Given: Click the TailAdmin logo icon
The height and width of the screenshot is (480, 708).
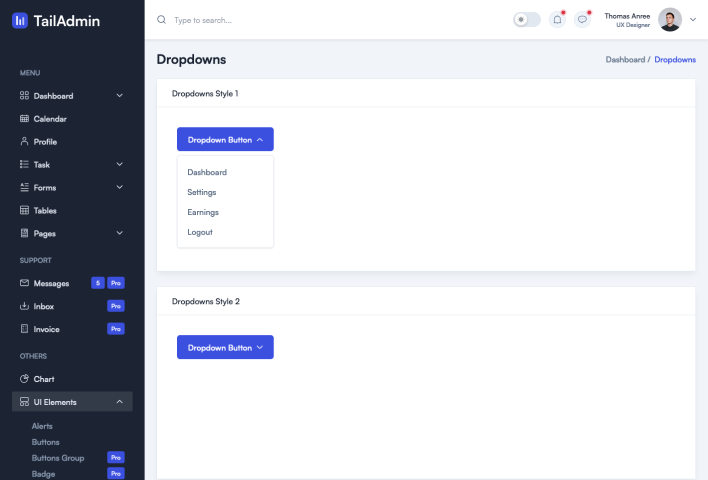Looking at the screenshot, I should pyautogui.click(x=20, y=20).
